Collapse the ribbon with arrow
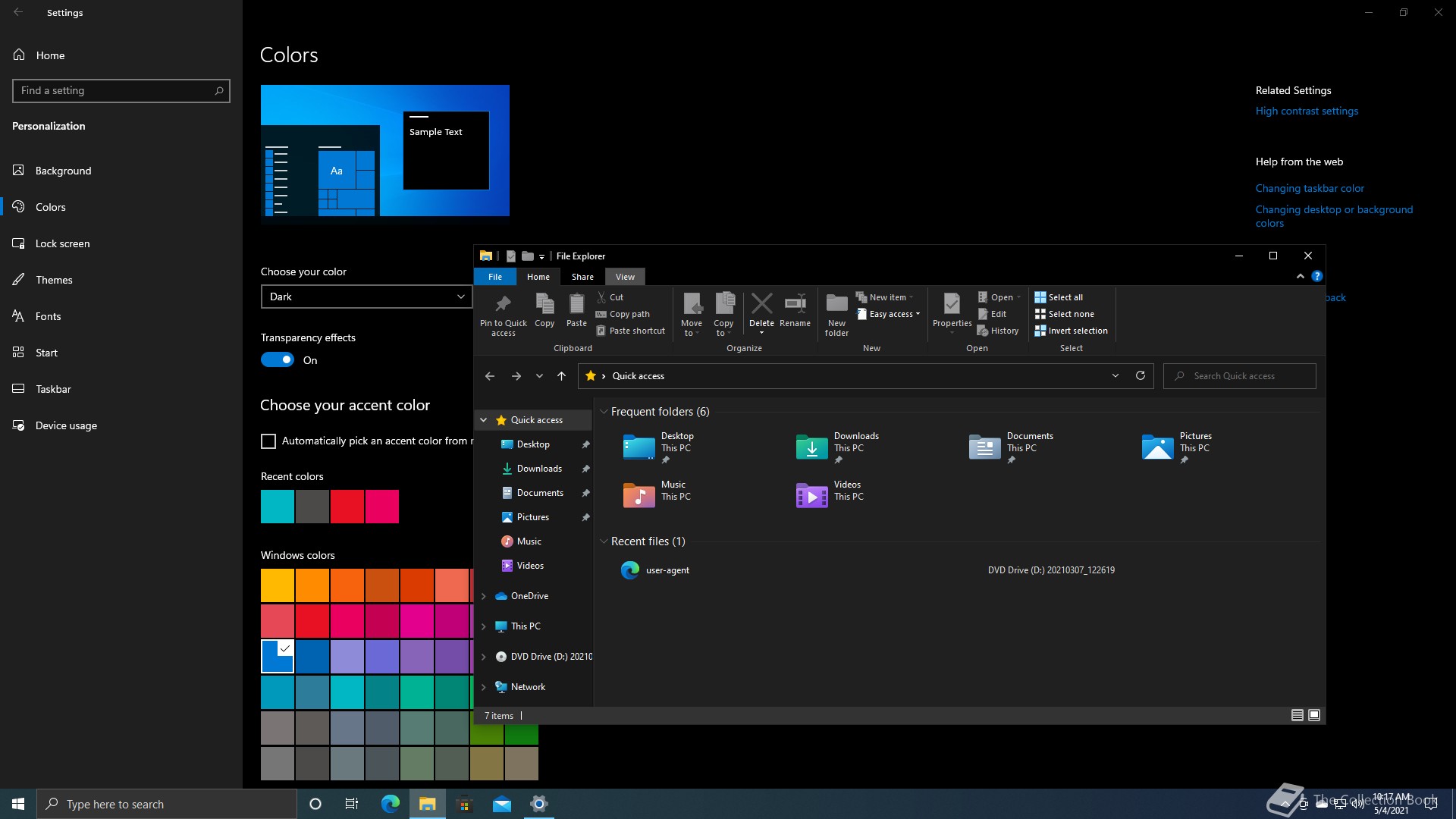The image size is (1456, 819). tap(1300, 276)
